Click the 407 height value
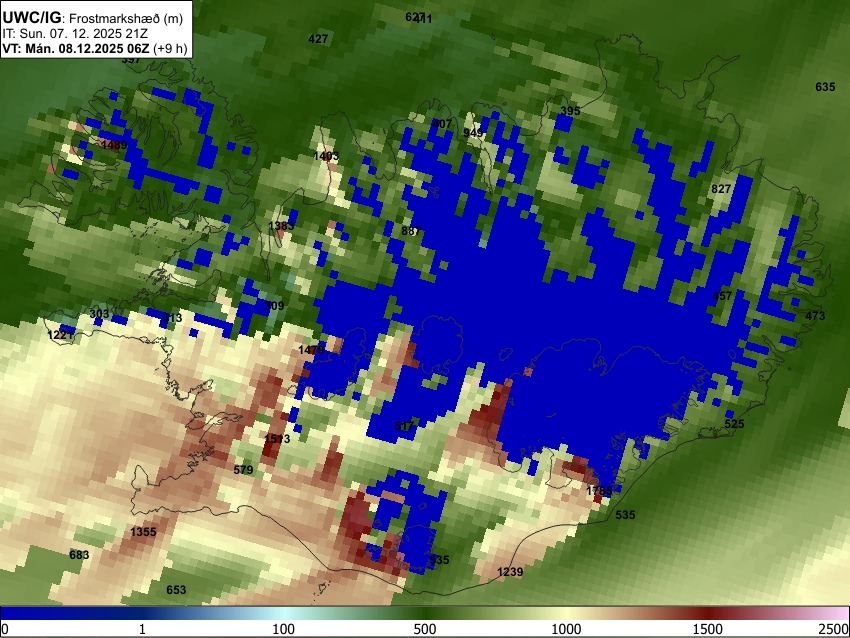The height and width of the screenshot is (638, 850). [x=442, y=124]
